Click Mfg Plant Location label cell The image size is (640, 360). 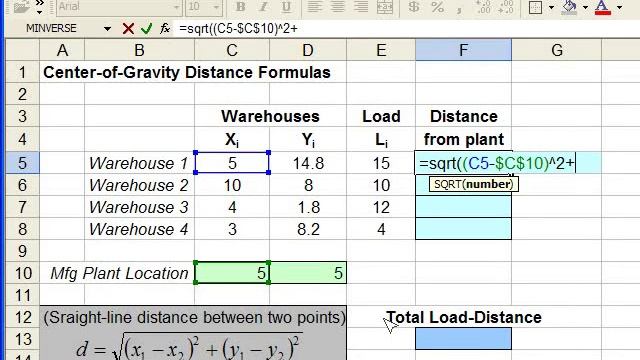tap(119, 273)
